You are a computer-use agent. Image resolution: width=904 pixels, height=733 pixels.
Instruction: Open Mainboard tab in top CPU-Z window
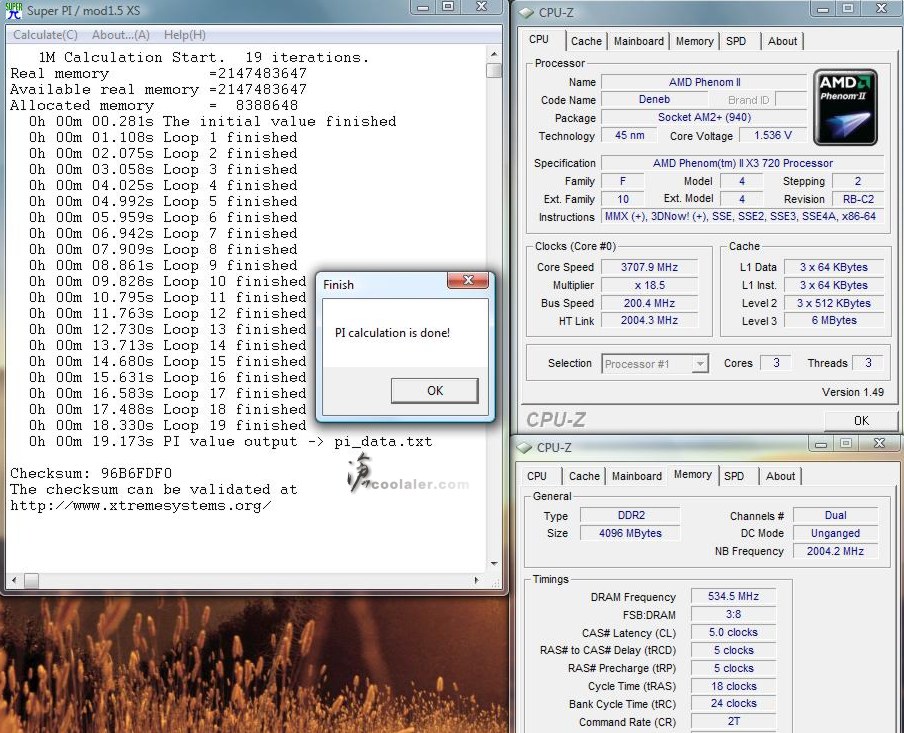click(638, 41)
